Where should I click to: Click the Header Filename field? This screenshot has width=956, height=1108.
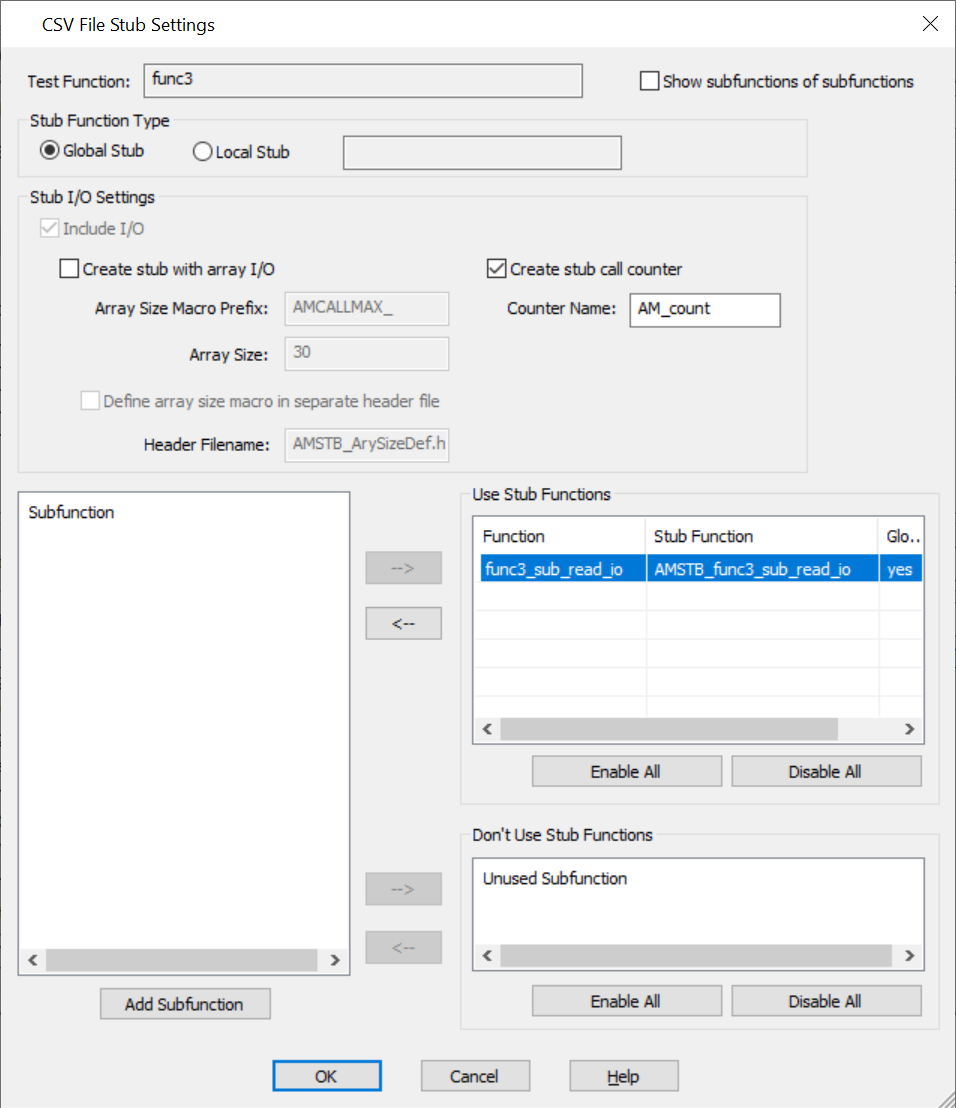[367, 445]
